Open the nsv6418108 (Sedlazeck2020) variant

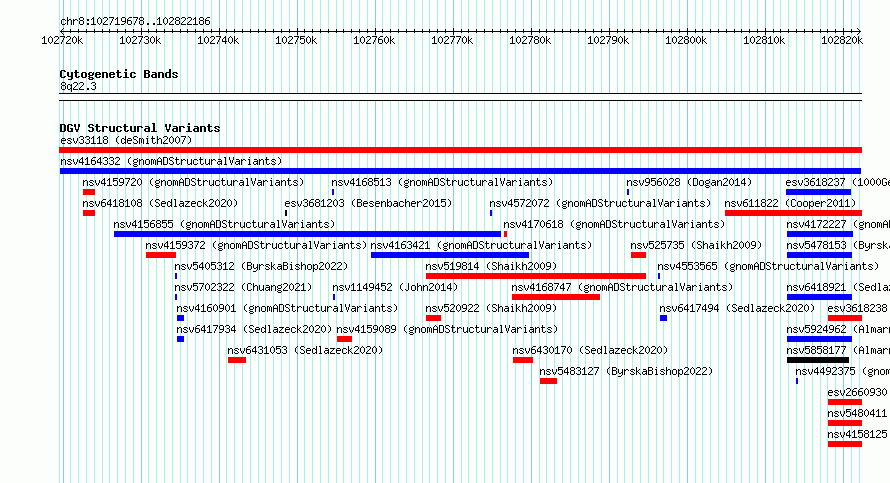[160, 203]
